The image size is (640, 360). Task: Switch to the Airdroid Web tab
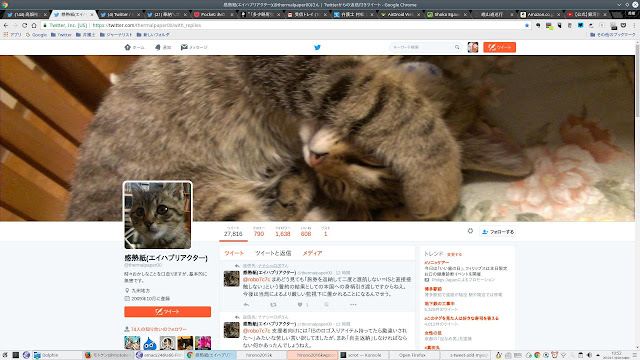point(401,14)
